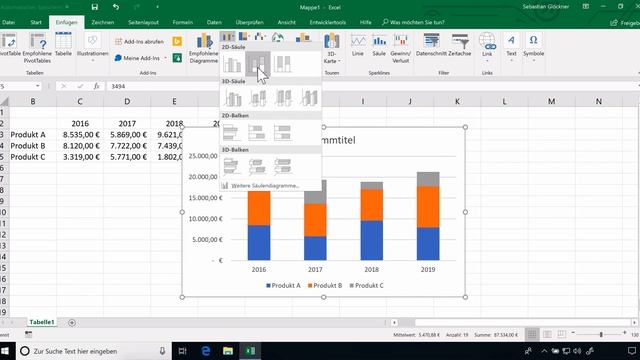The image size is (640, 360).
Task: Pick the fourth 3D-Säule column chart option
Action: [x=308, y=98]
